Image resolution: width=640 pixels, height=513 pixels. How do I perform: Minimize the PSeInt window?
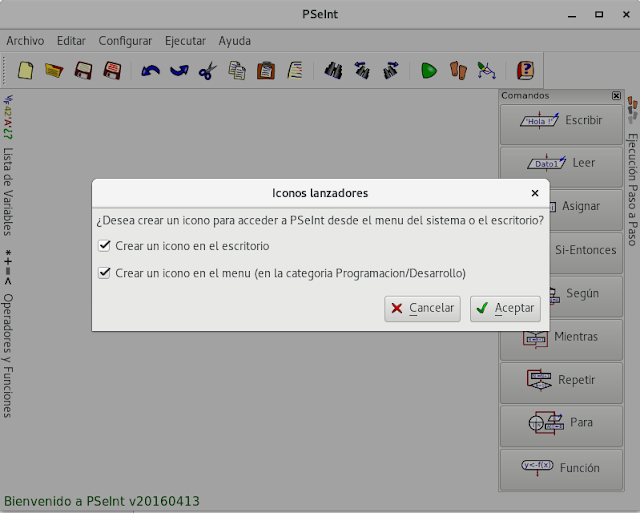[x=572, y=16]
